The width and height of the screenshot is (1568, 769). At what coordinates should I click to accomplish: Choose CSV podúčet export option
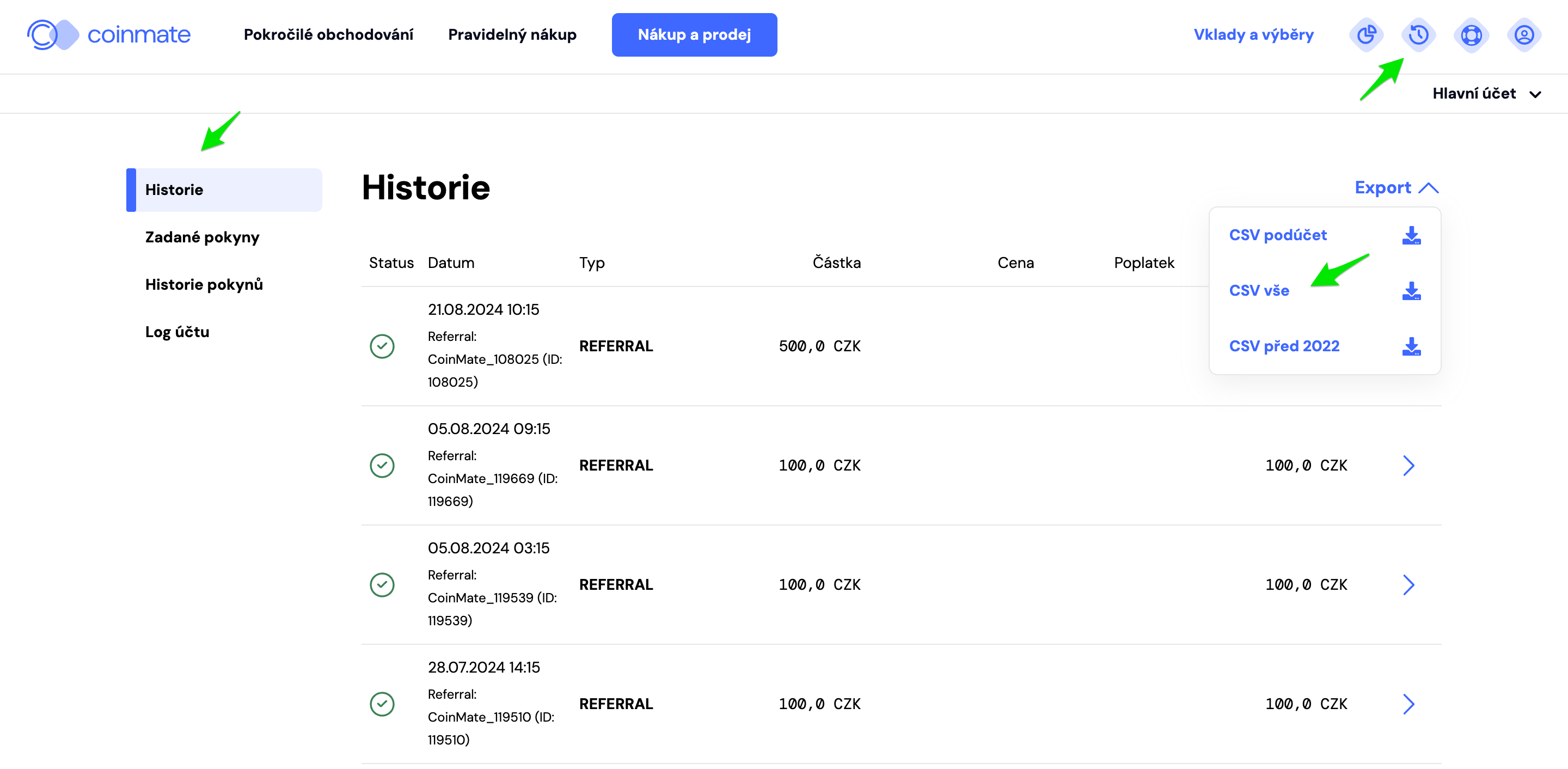(1278, 235)
